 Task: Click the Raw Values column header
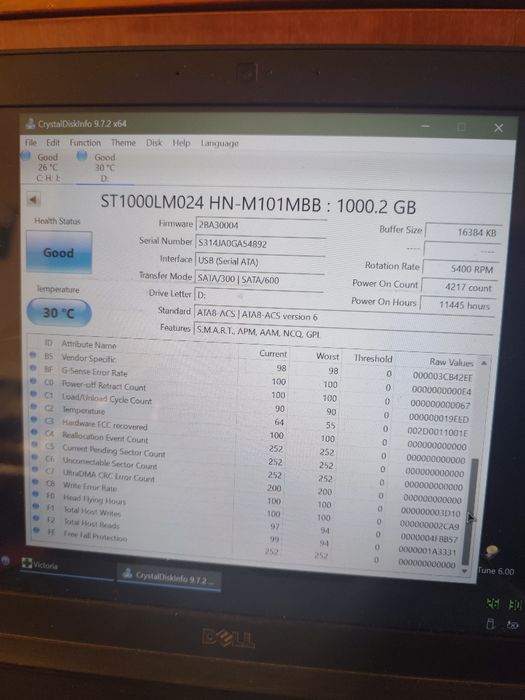[451, 362]
